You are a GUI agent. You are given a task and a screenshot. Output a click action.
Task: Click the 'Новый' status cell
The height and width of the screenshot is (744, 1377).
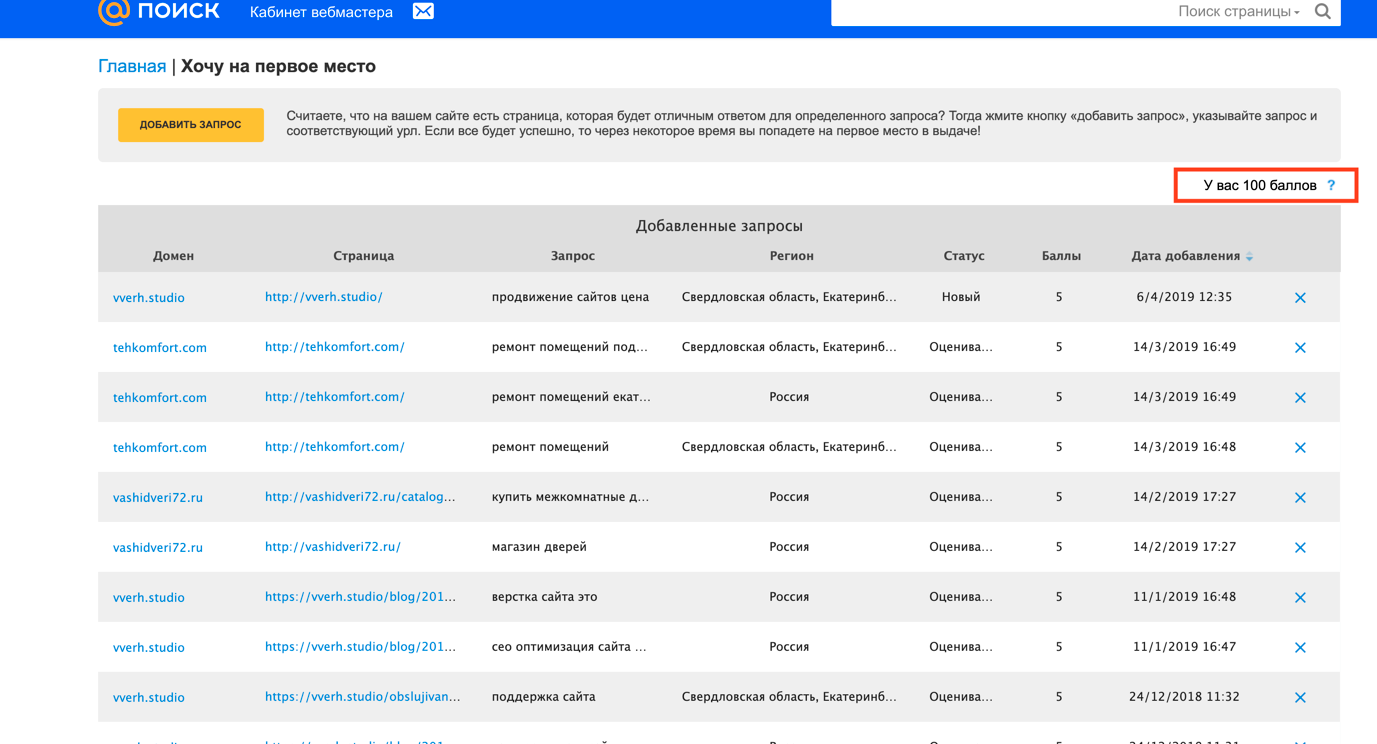(961, 297)
